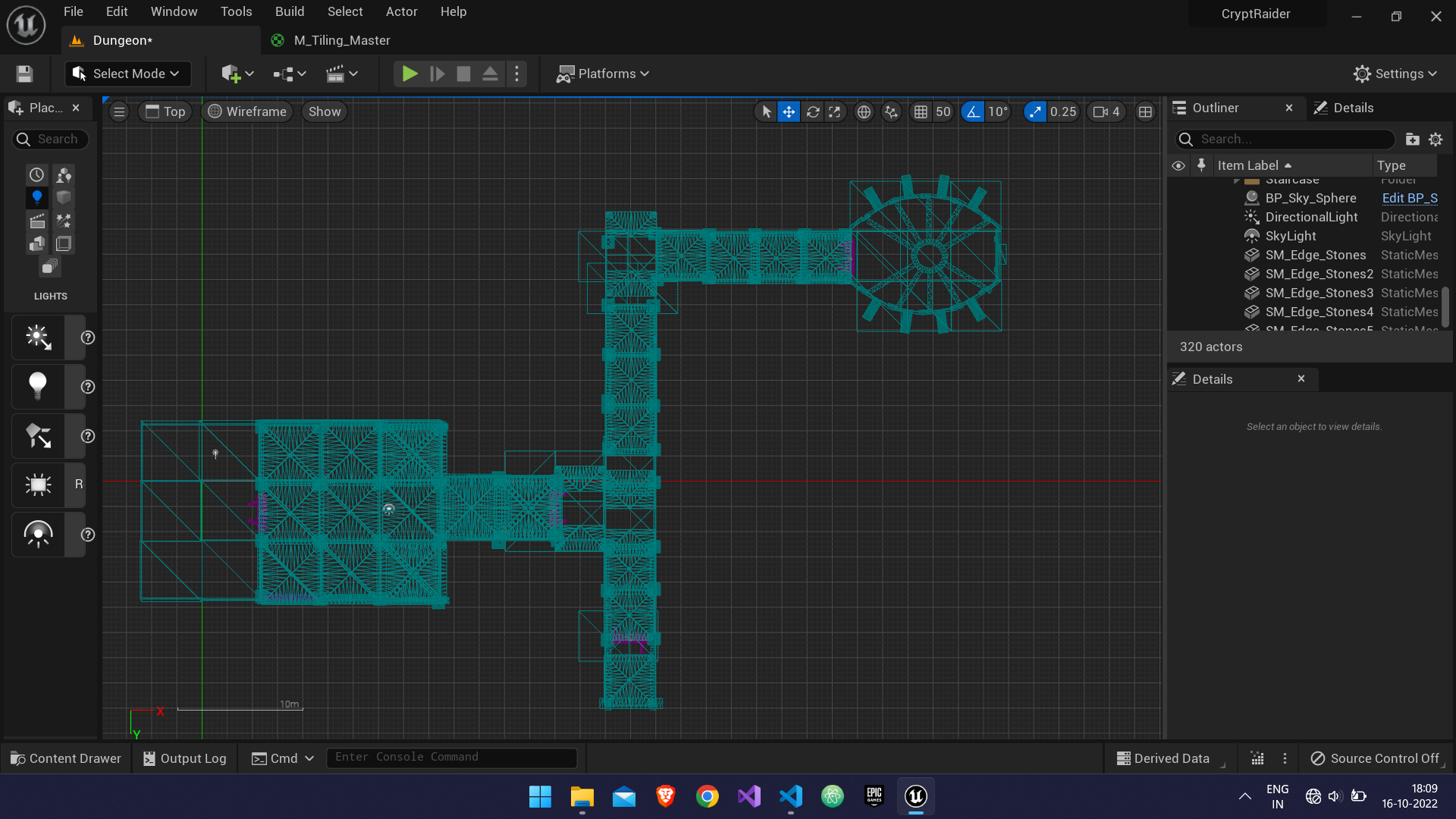Open the Content Drawer
The image size is (1456, 819).
pyautogui.click(x=66, y=758)
